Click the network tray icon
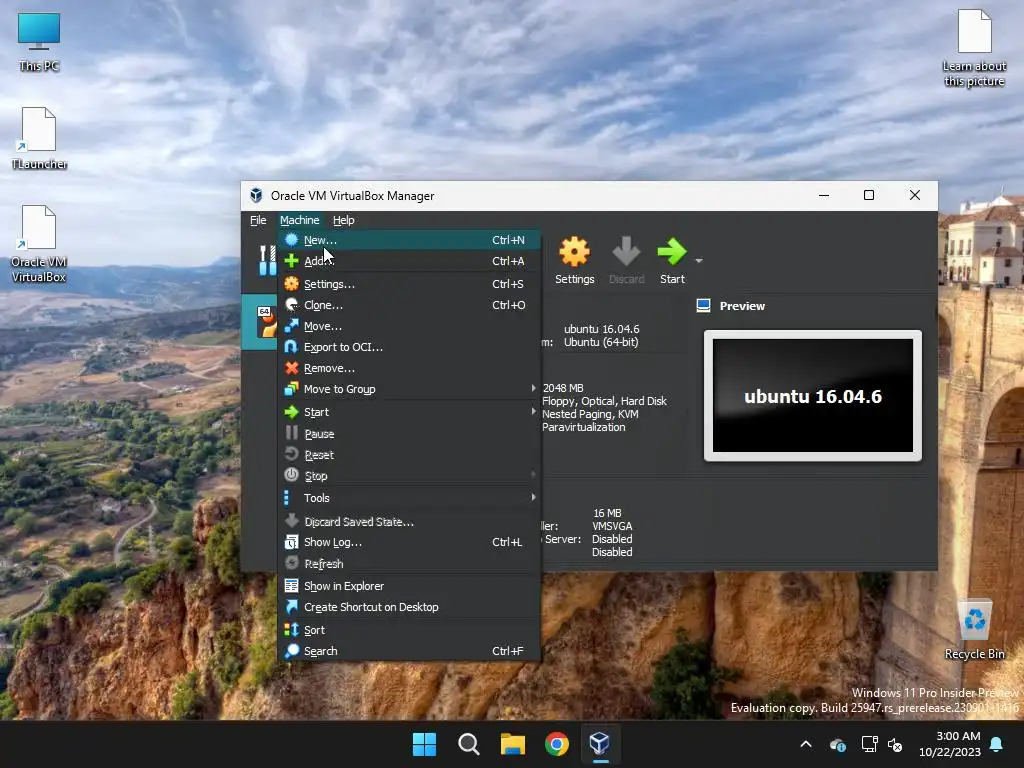 (x=869, y=744)
